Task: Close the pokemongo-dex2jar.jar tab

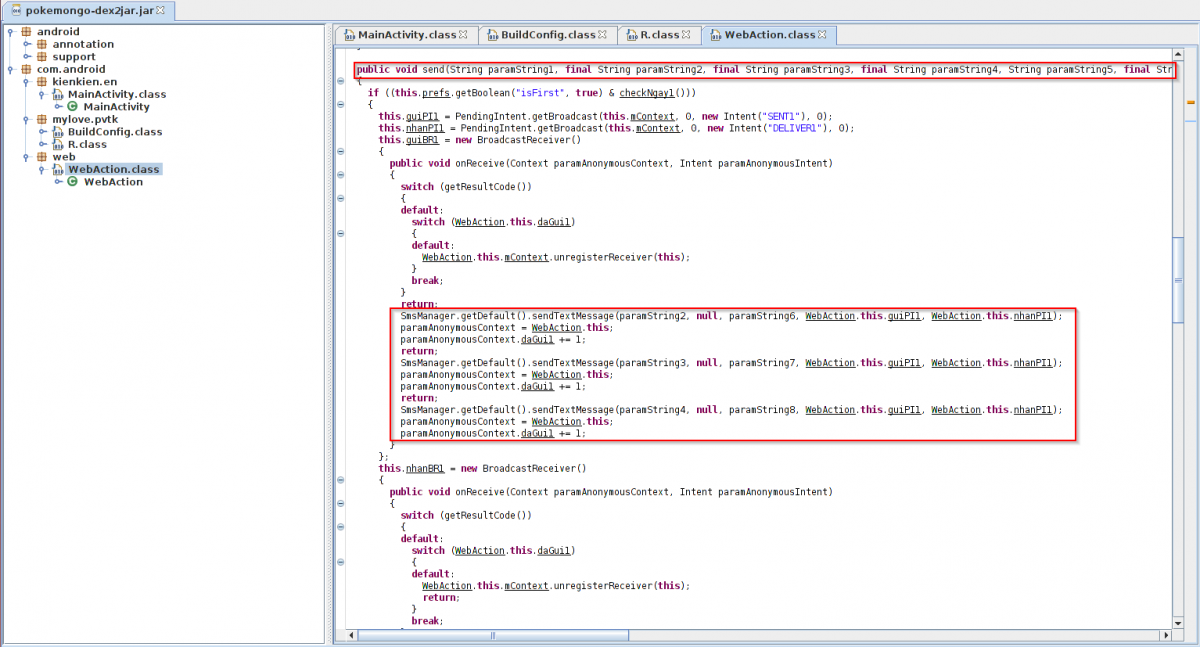Action: click(x=160, y=11)
